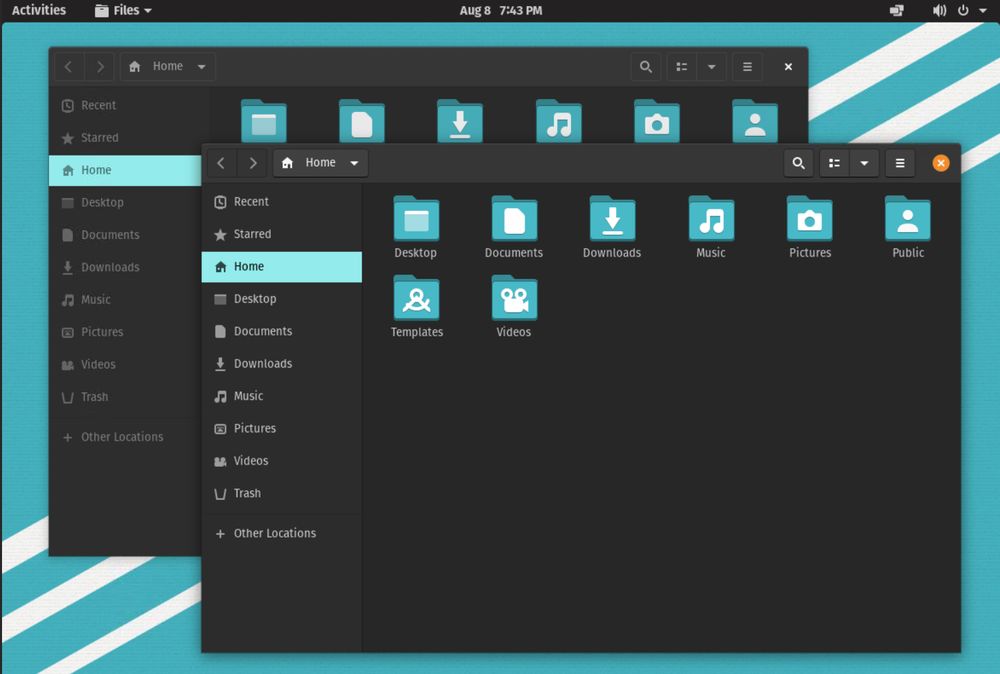This screenshot has width=1000, height=674.
Task: Open the Documents folder in back window
Action: [362, 121]
